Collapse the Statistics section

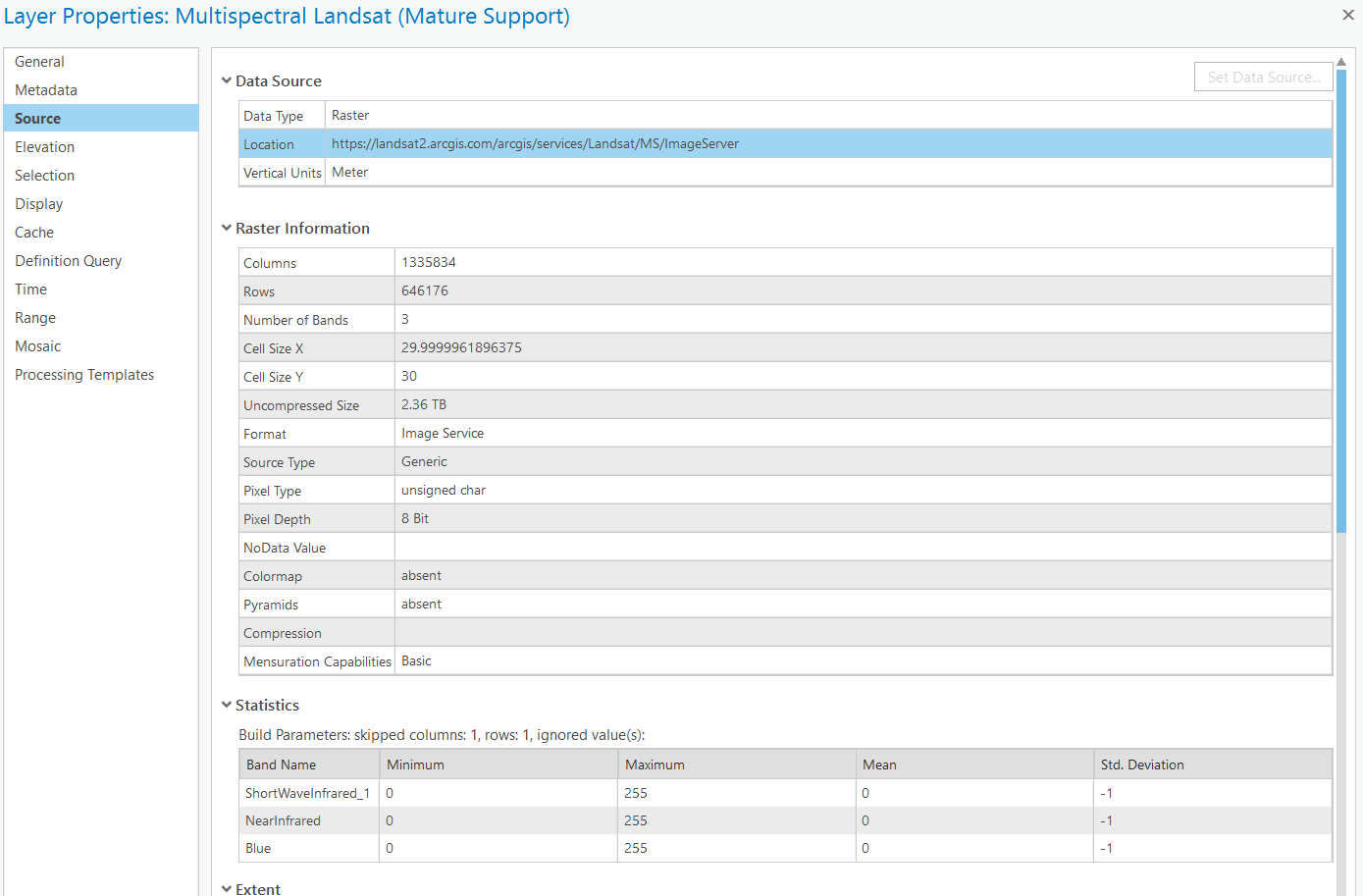point(227,706)
